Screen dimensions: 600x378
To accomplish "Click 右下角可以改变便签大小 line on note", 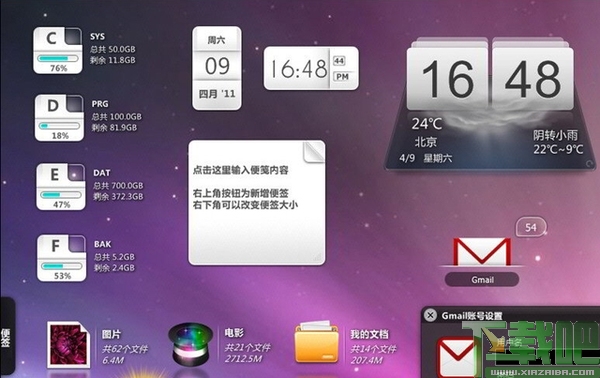I will tap(245, 205).
